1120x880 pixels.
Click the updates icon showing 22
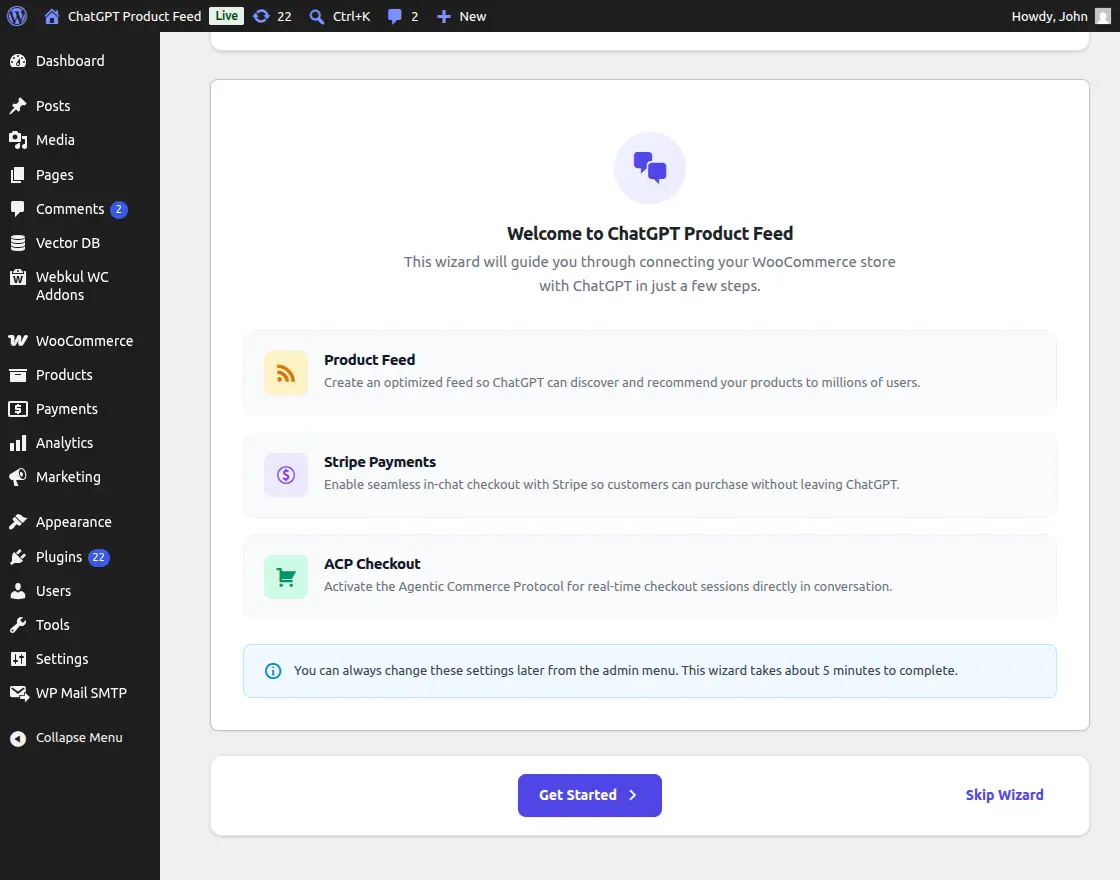click(x=262, y=15)
